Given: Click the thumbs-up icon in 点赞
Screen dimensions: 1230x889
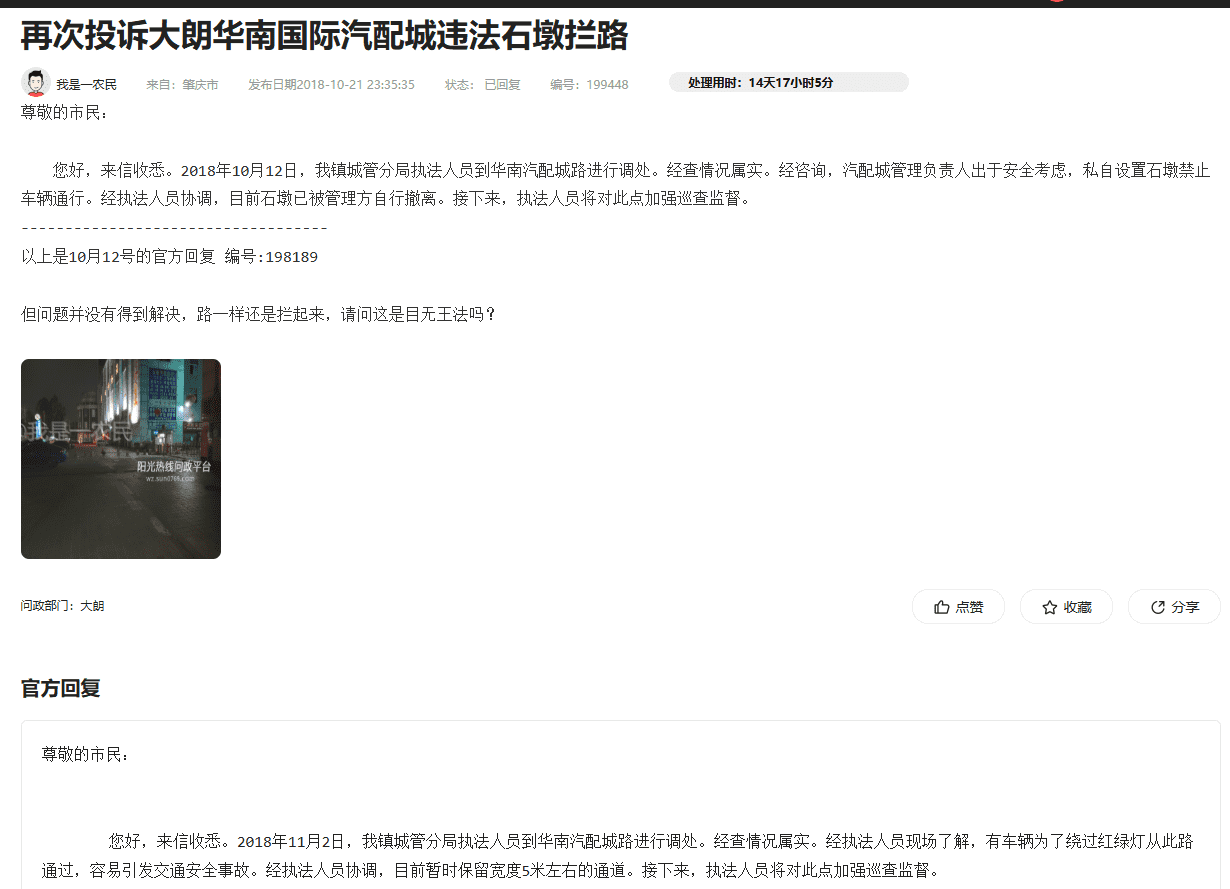Looking at the screenshot, I should click(941, 607).
